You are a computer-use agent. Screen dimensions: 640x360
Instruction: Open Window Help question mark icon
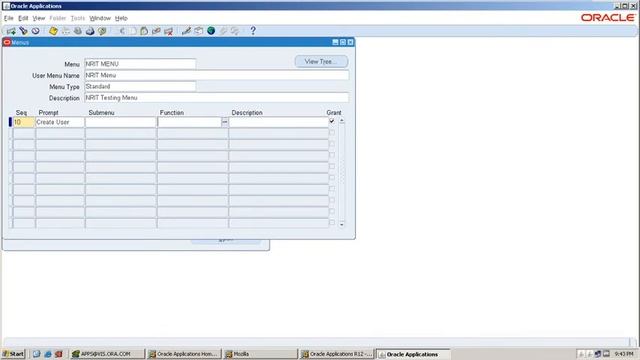tap(253, 31)
